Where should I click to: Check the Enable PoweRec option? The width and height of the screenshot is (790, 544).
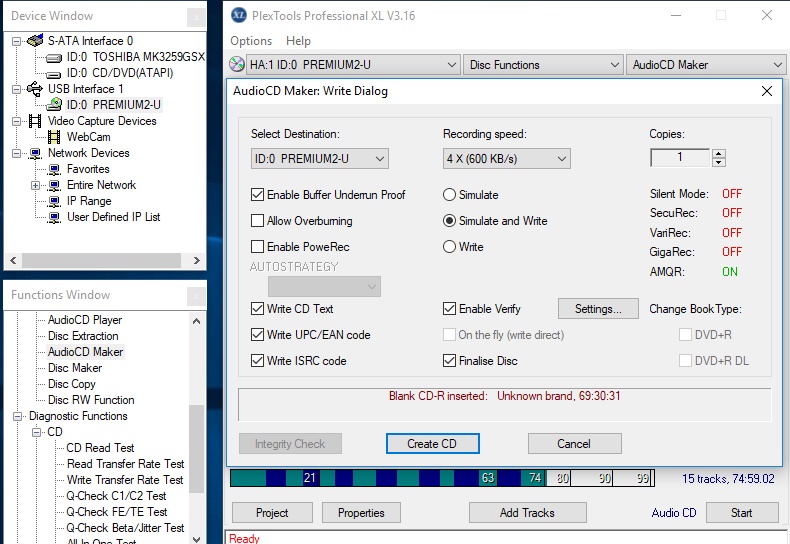[x=257, y=247]
